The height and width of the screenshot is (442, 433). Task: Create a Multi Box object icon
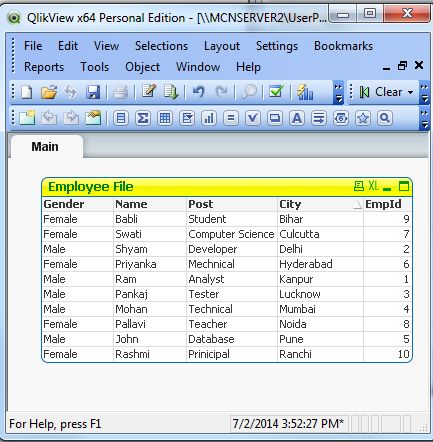187,118
